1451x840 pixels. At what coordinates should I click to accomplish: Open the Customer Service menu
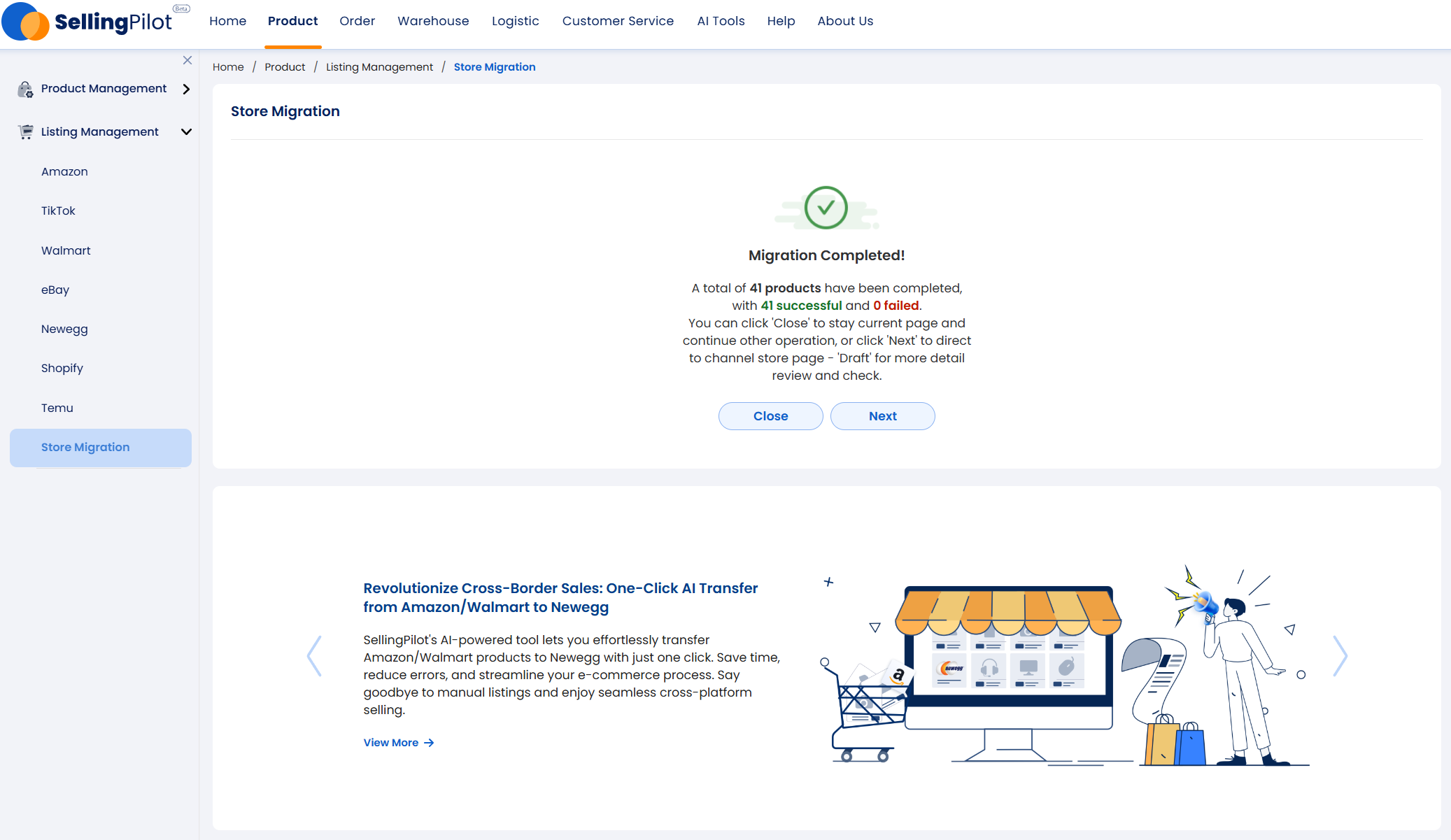(x=618, y=21)
